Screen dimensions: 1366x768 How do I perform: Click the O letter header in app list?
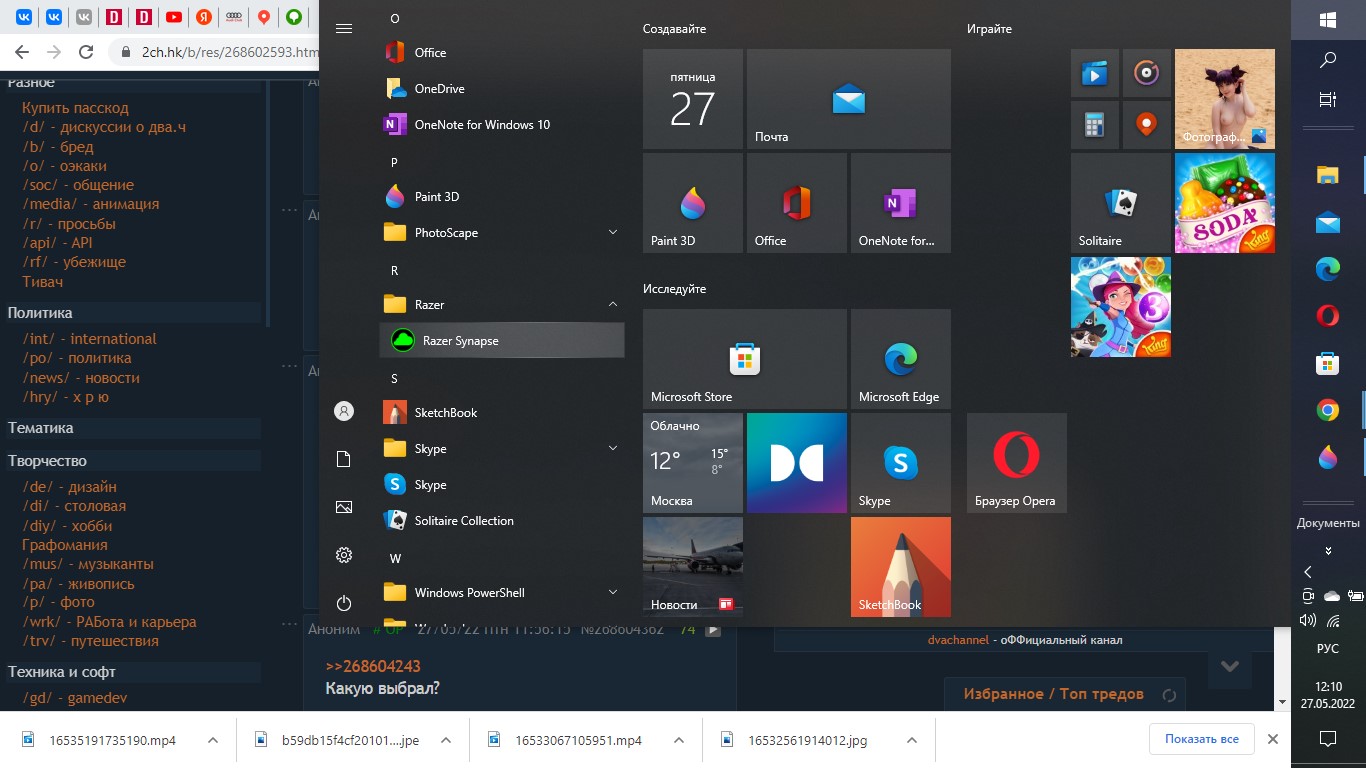point(395,18)
